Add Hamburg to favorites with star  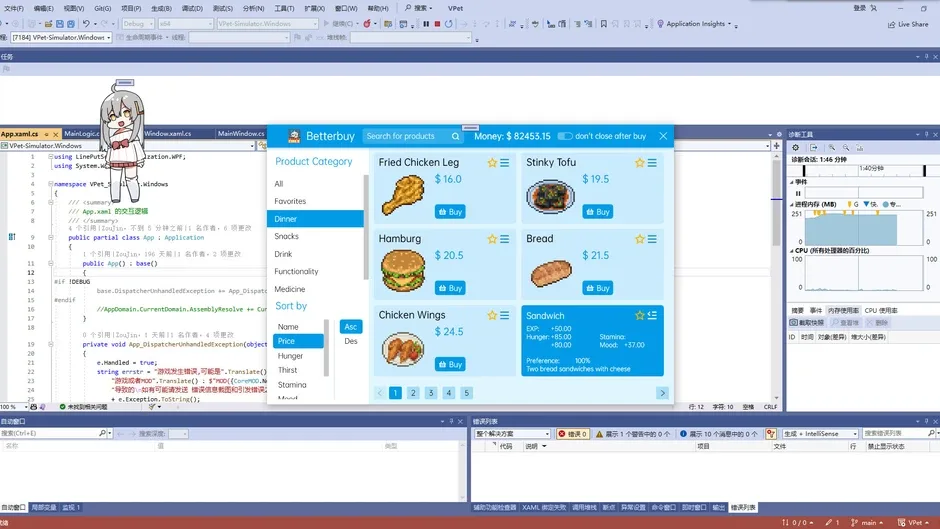click(x=492, y=239)
